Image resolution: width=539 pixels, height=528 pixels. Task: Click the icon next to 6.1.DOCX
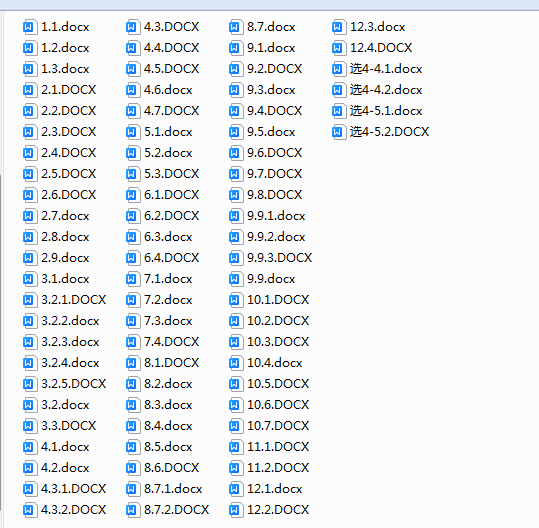(x=132, y=195)
